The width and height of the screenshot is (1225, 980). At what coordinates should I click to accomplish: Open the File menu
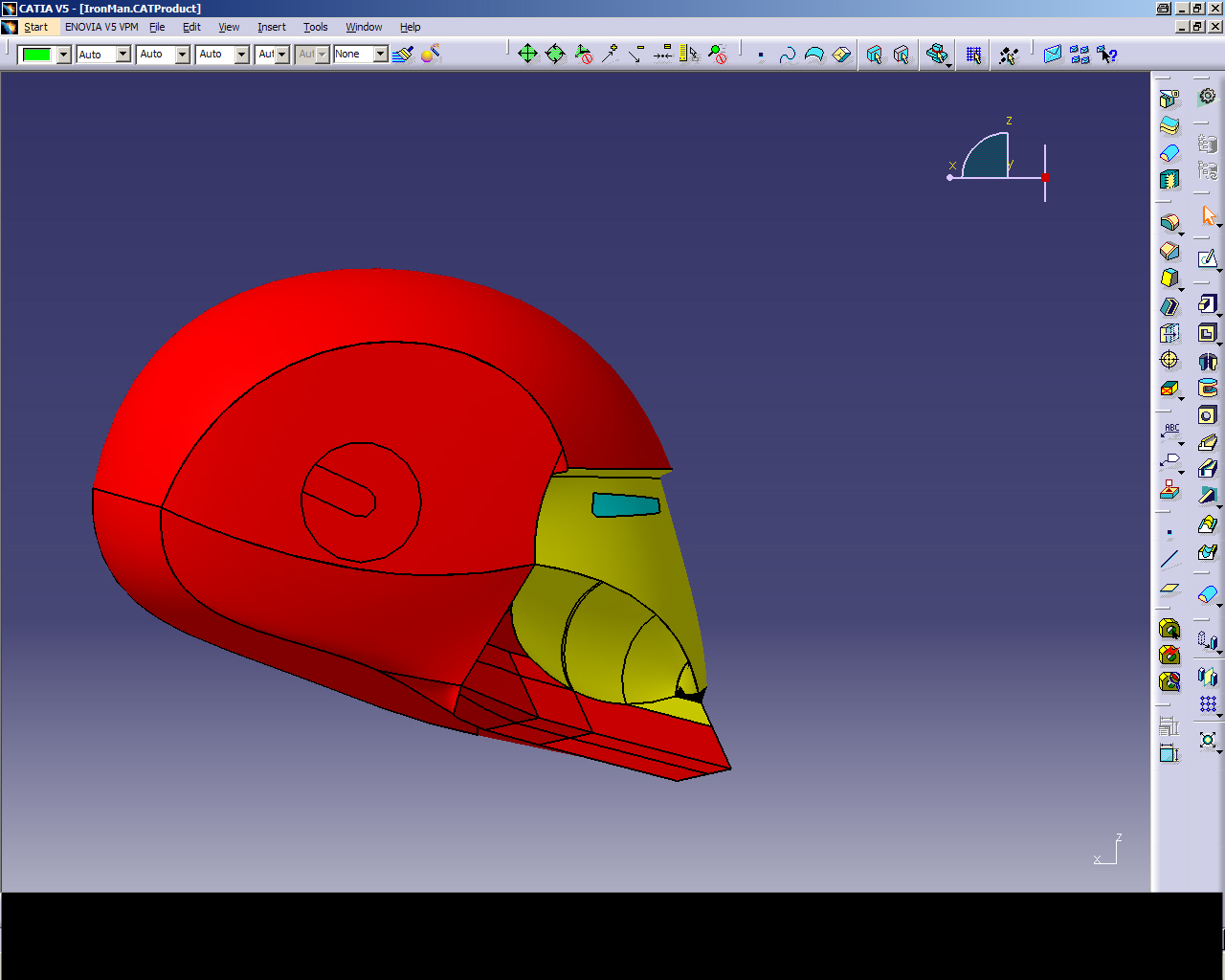(x=157, y=27)
